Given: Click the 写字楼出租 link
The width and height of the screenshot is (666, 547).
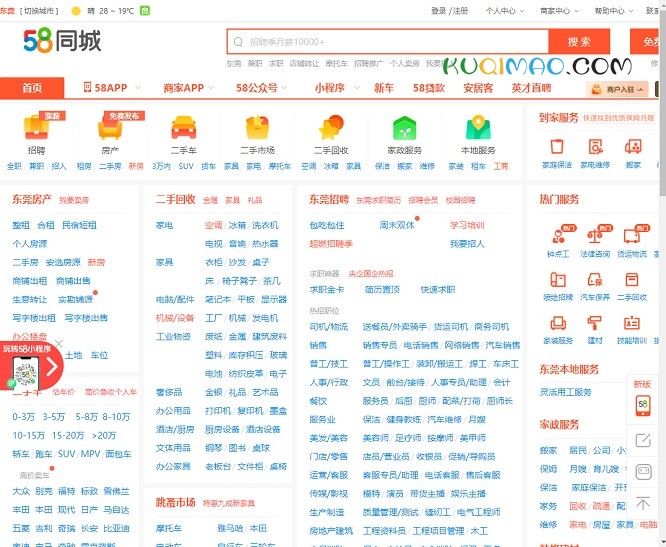Looking at the screenshot, I should pyautogui.click(x=34, y=318).
